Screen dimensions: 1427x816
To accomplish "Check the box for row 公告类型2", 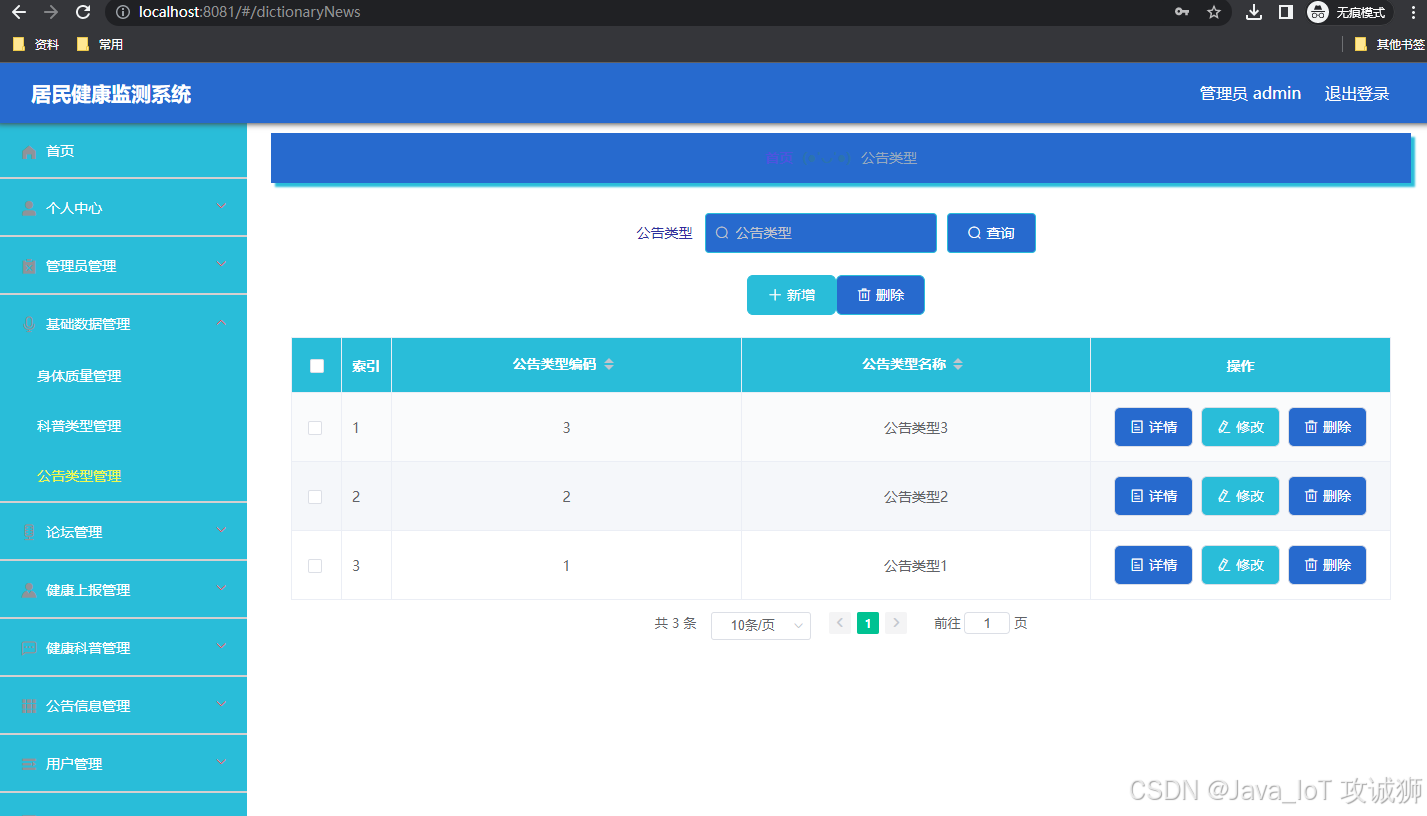I will click(315, 496).
